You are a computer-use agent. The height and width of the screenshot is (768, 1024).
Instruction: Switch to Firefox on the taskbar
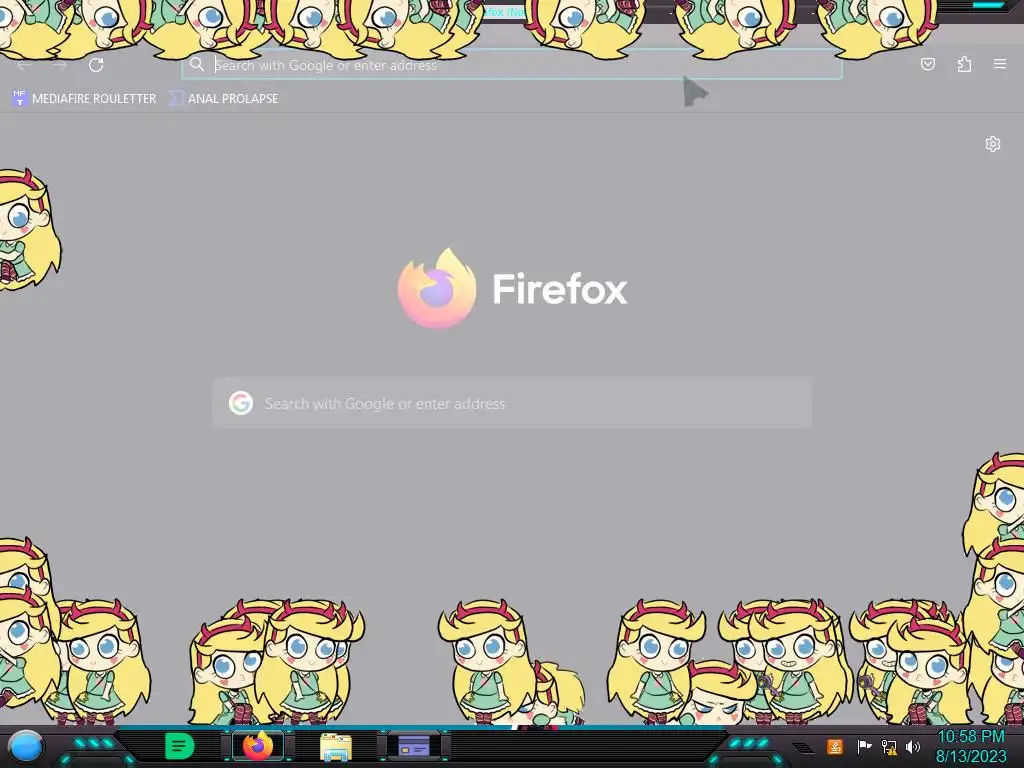coord(258,746)
